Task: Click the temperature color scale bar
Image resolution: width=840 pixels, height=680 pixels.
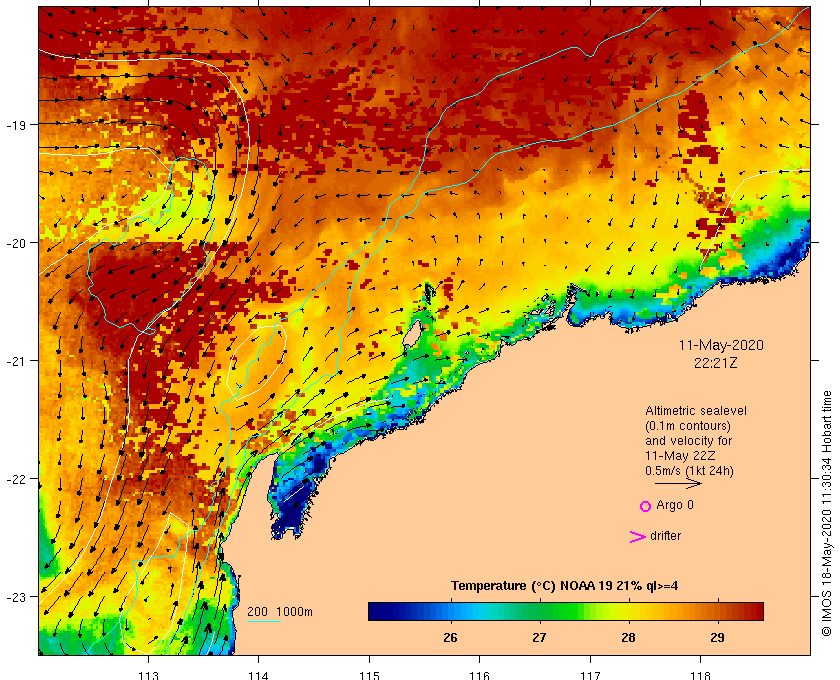Action: (566, 611)
